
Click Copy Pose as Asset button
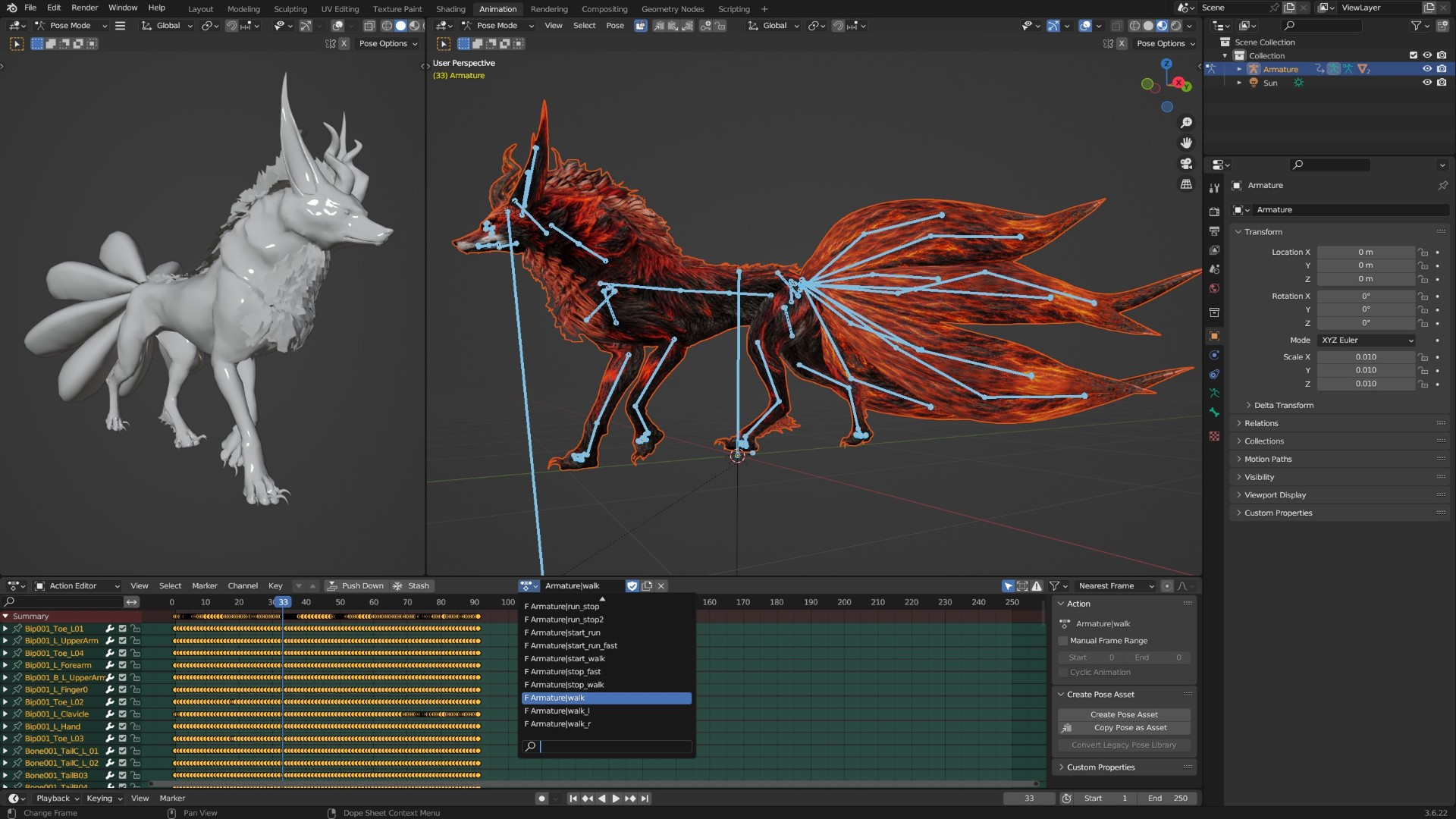pos(1124,728)
